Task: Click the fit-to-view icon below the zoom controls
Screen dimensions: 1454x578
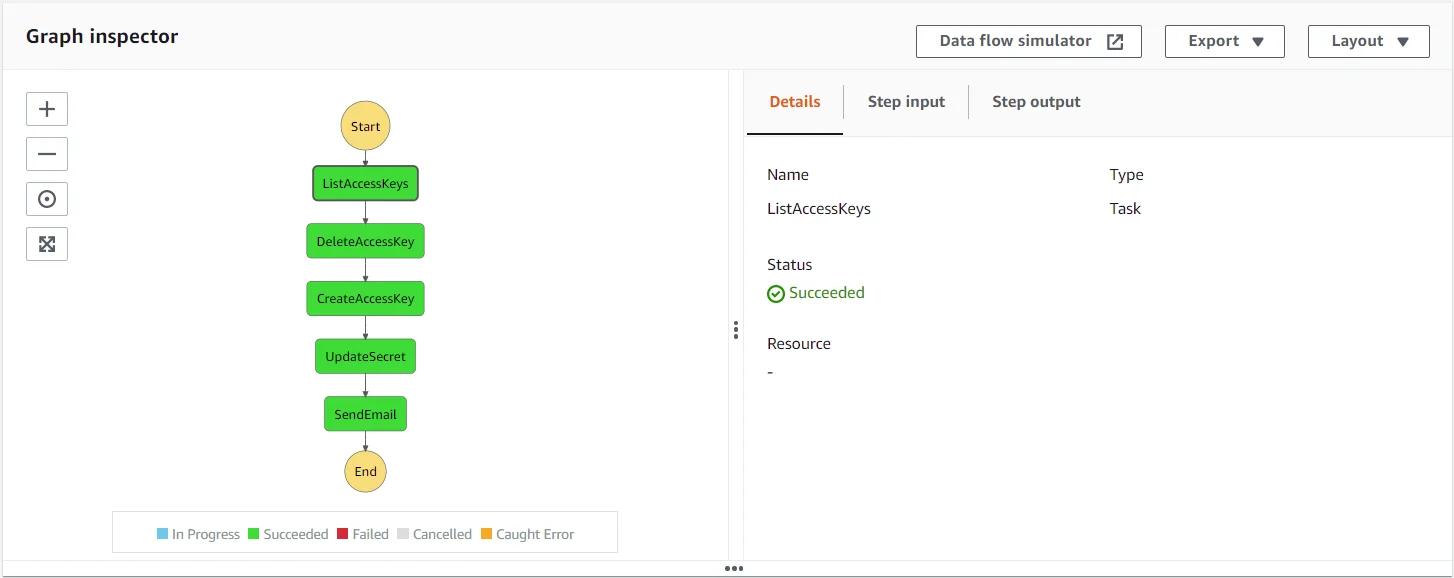Action: click(x=46, y=243)
